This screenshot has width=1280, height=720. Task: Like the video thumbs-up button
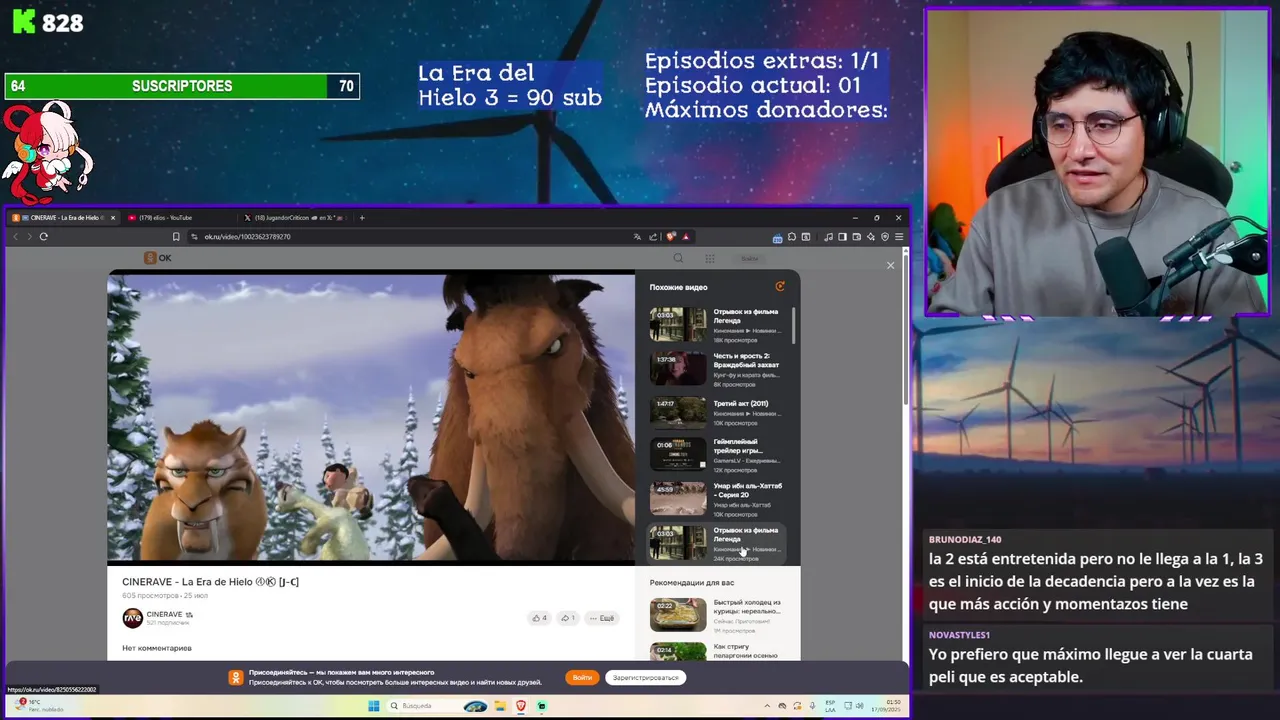pyautogui.click(x=539, y=618)
